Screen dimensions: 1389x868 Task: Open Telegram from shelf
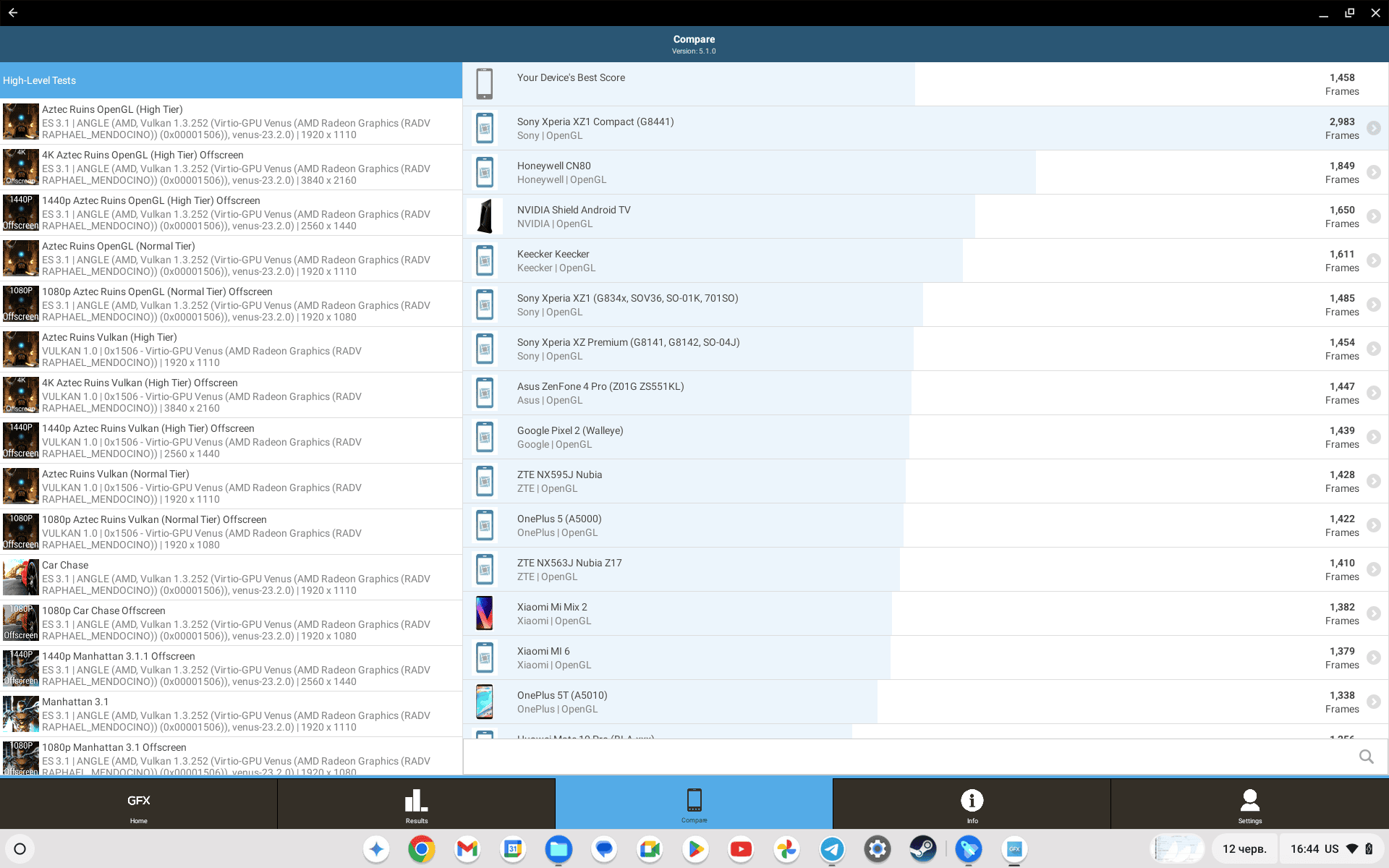coord(832,848)
